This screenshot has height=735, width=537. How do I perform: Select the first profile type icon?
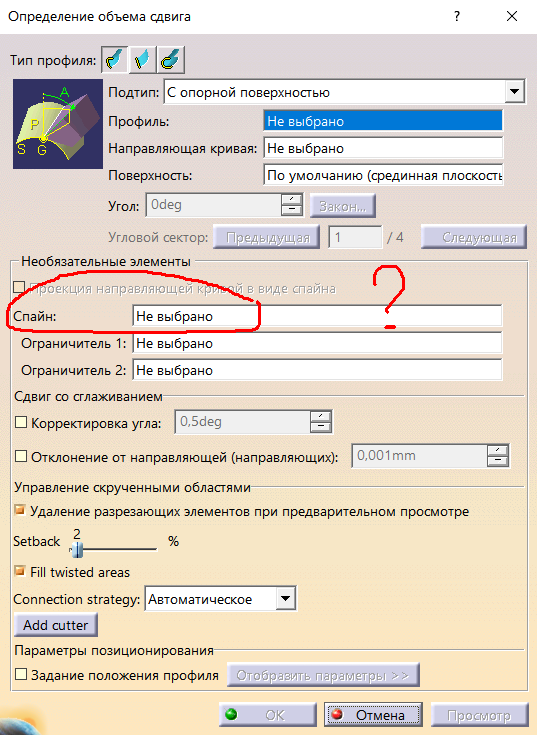pyautogui.click(x=114, y=60)
